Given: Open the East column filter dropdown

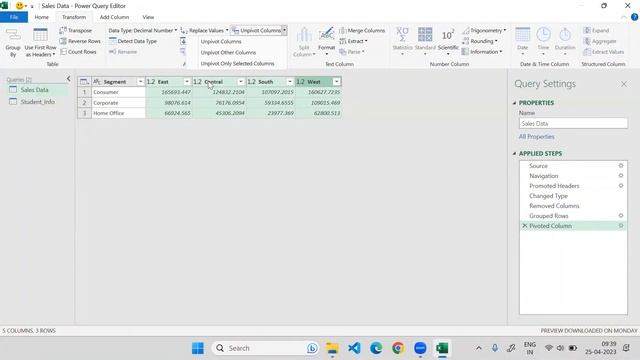Looking at the screenshot, I should 187,82.
